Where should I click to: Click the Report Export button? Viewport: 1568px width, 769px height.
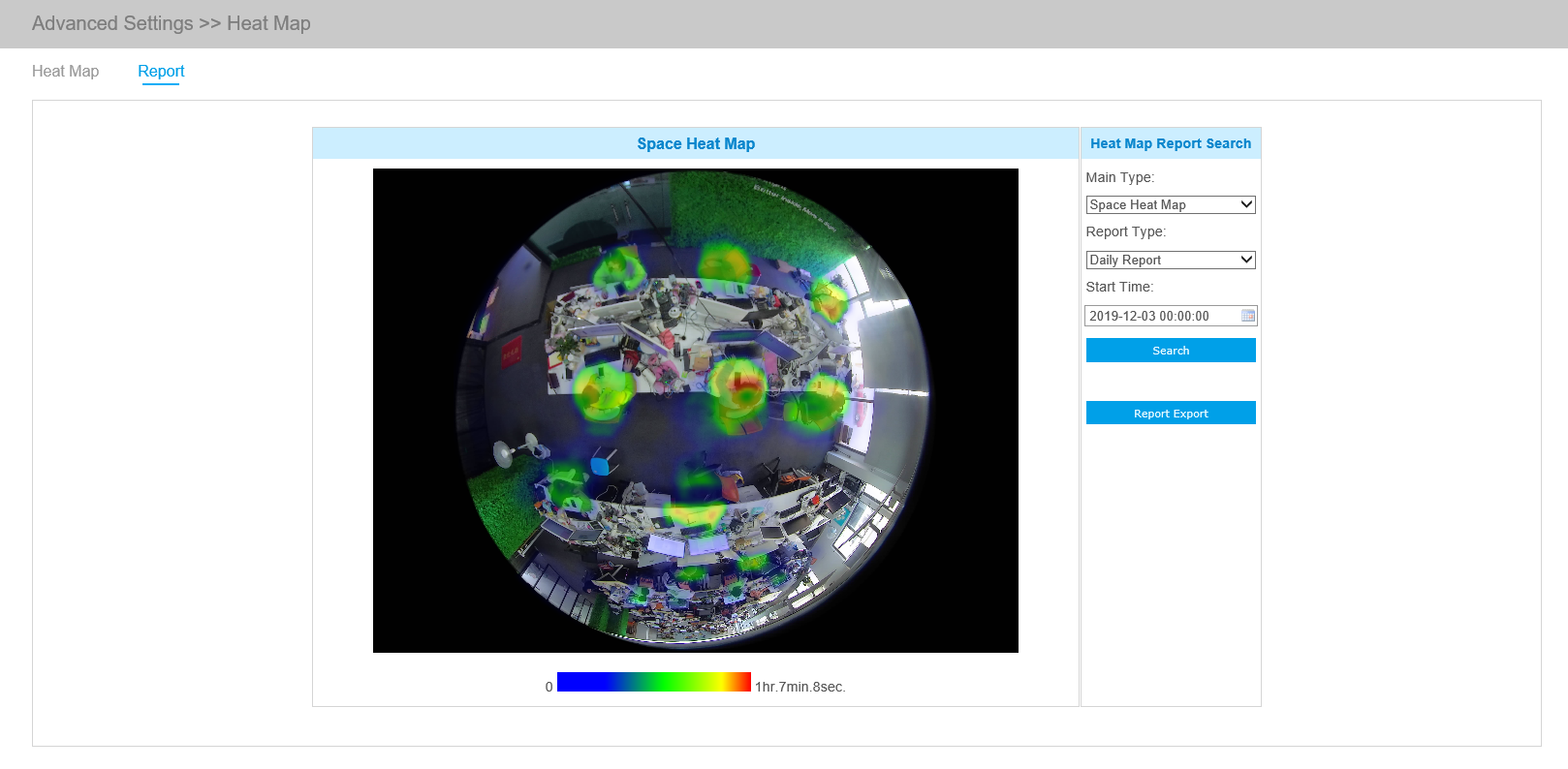(x=1171, y=414)
